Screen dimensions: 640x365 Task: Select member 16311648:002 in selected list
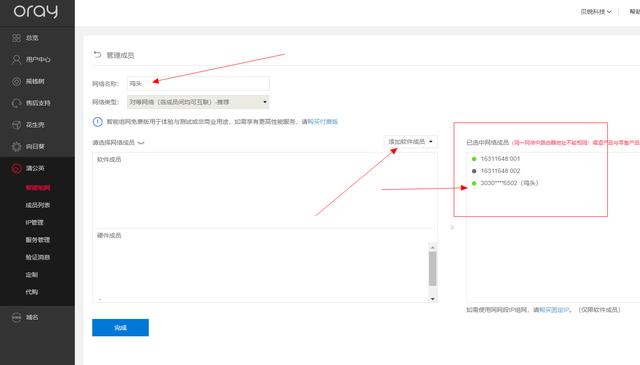pos(500,171)
